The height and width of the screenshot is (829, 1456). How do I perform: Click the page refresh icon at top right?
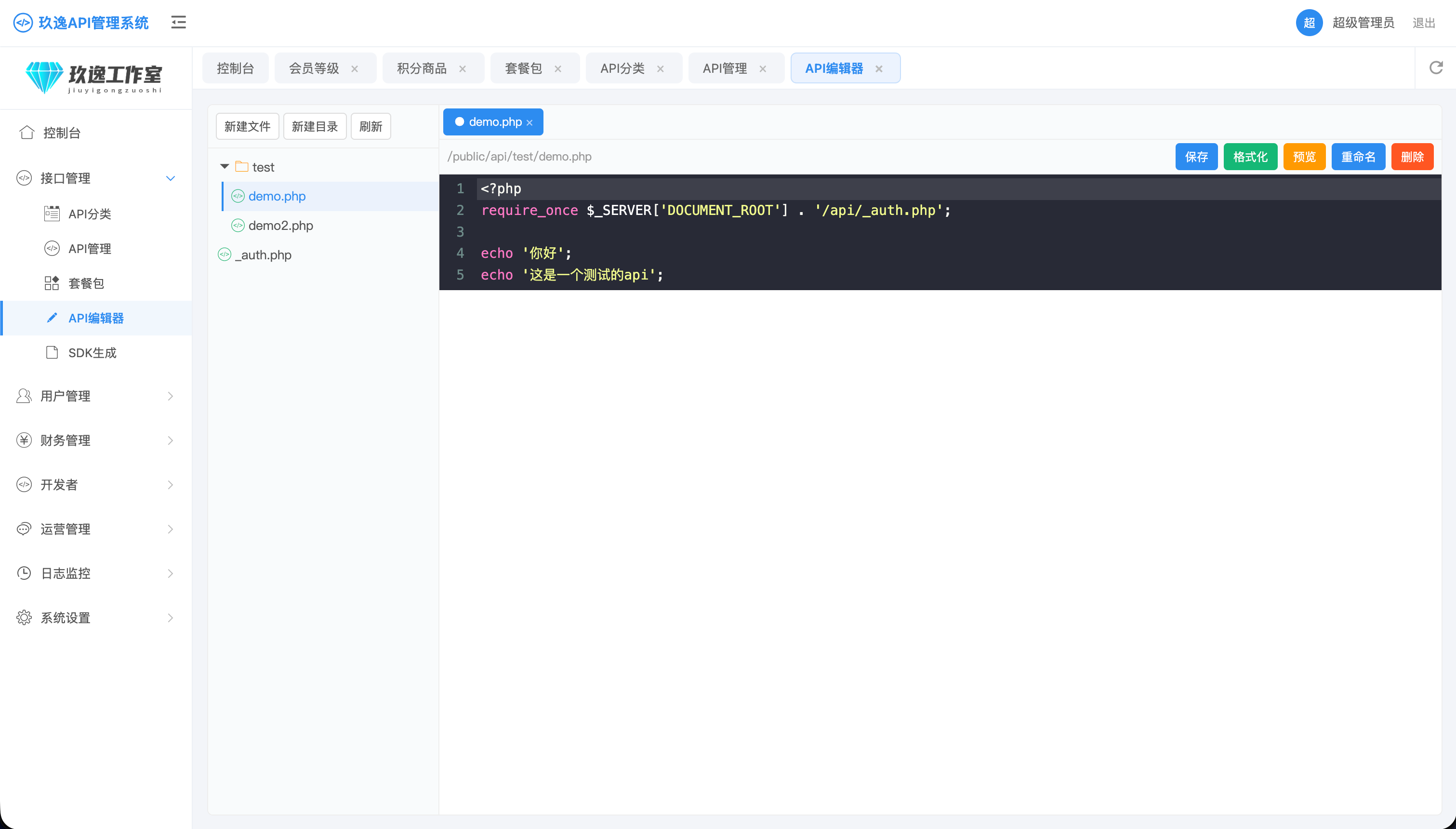point(1435,68)
